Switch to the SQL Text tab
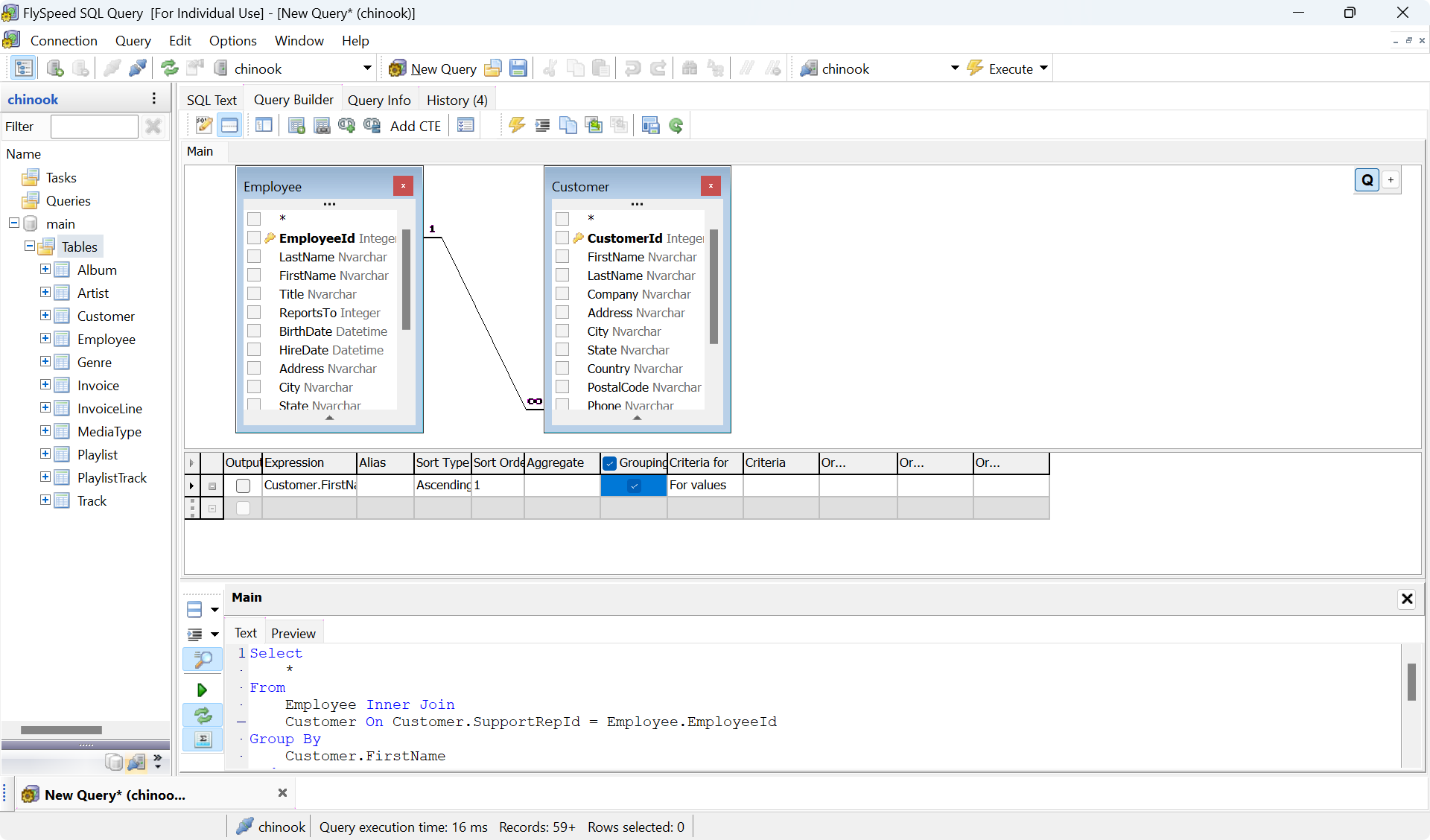The width and height of the screenshot is (1430, 840). (212, 100)
